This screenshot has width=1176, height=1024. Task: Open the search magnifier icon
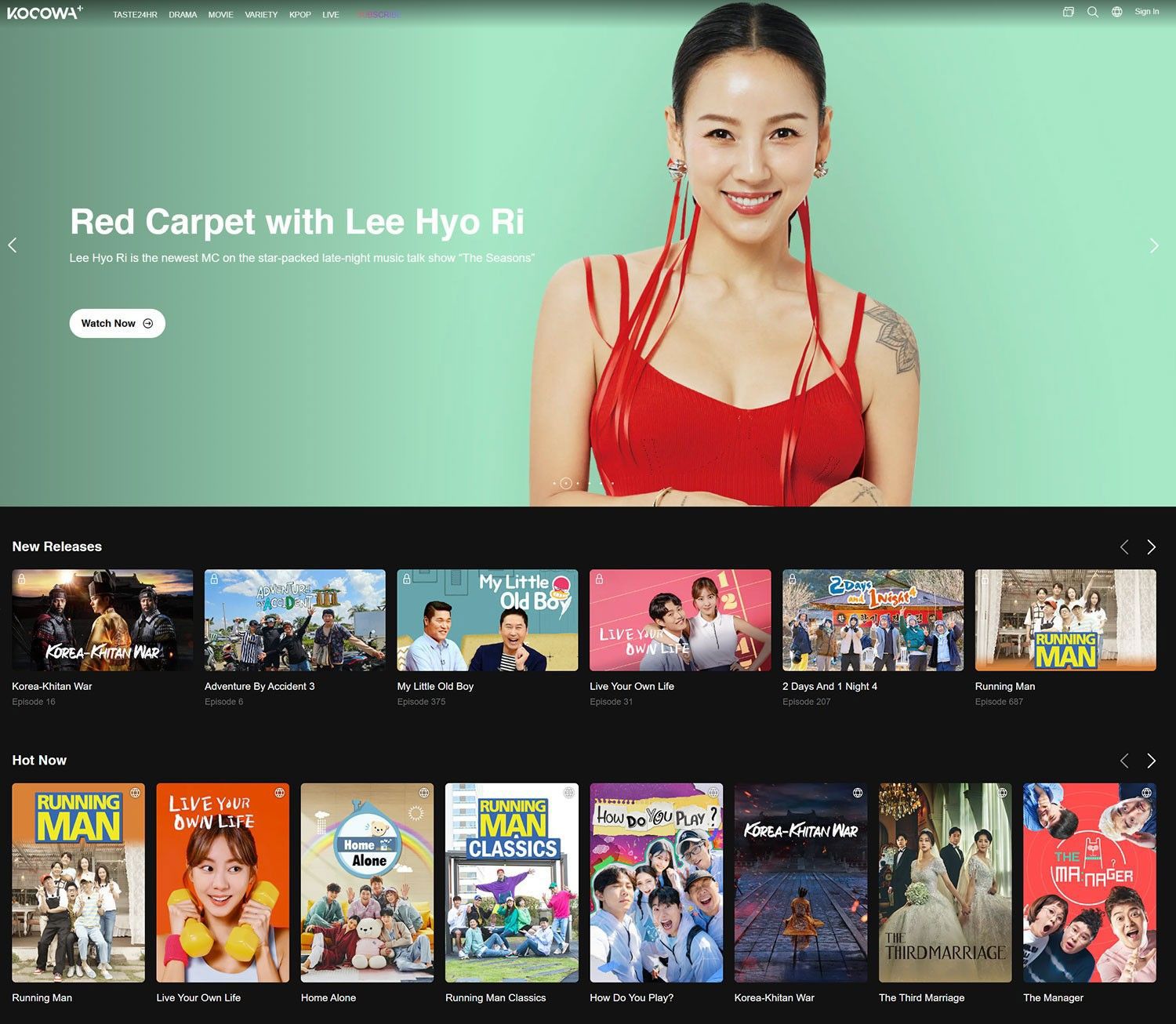tap(1092, 12)
